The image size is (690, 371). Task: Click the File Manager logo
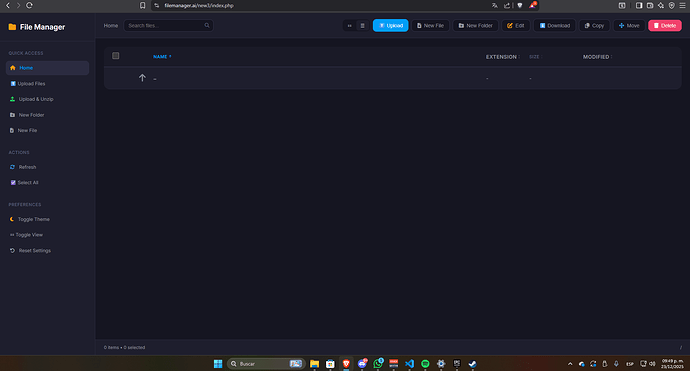tap(37, 27)
